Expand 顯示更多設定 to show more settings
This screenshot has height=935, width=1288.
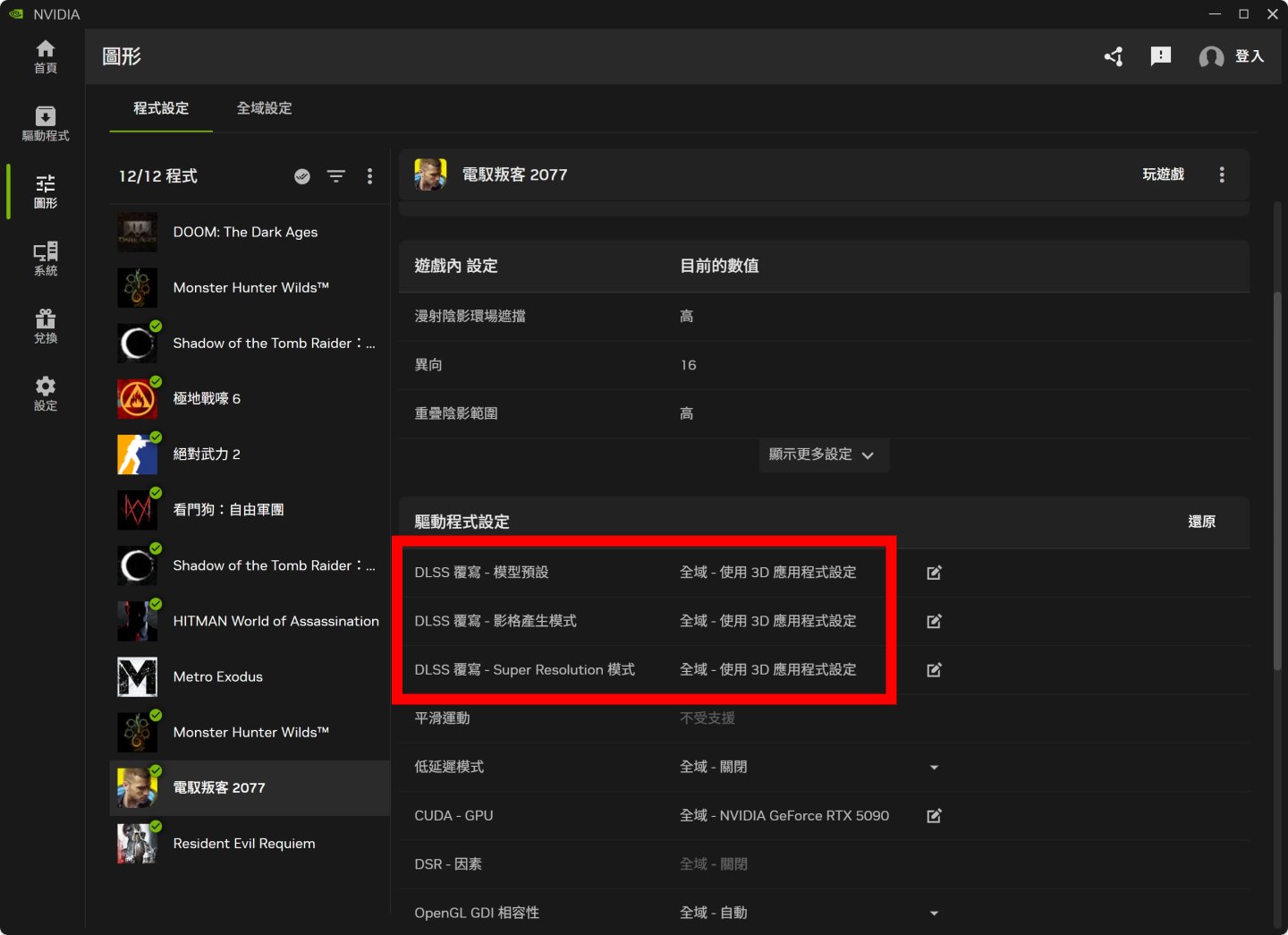pyautogui.click(x=823, y=455)
